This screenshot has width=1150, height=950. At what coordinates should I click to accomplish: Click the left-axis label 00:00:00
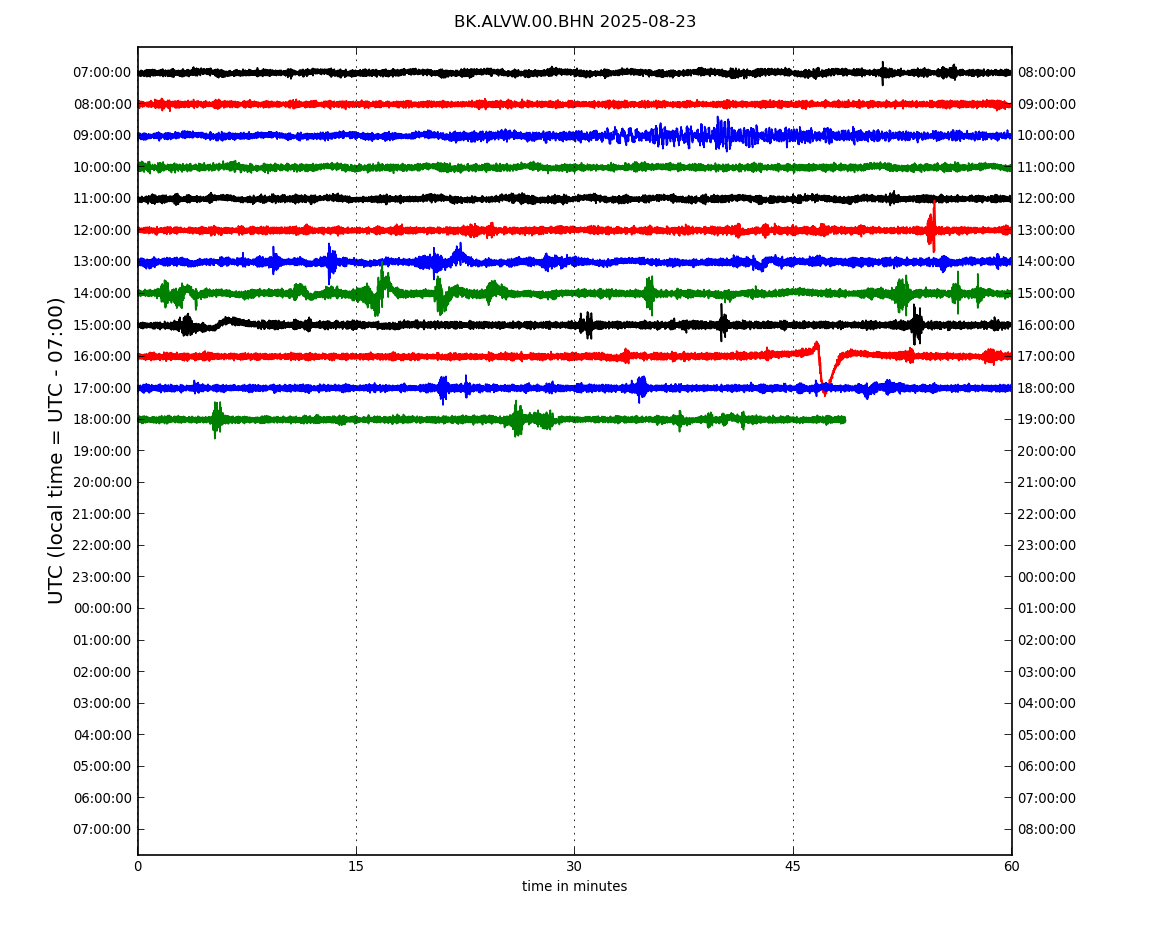click(x=102, y=608)
